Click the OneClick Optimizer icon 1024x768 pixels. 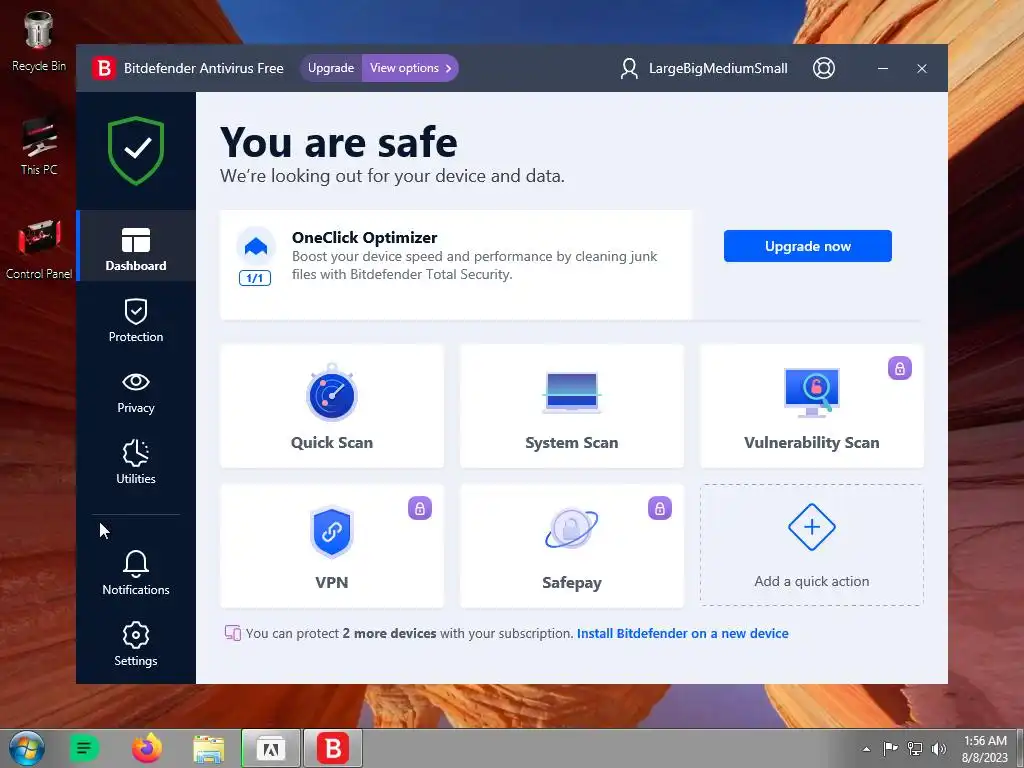pos(255,246)
